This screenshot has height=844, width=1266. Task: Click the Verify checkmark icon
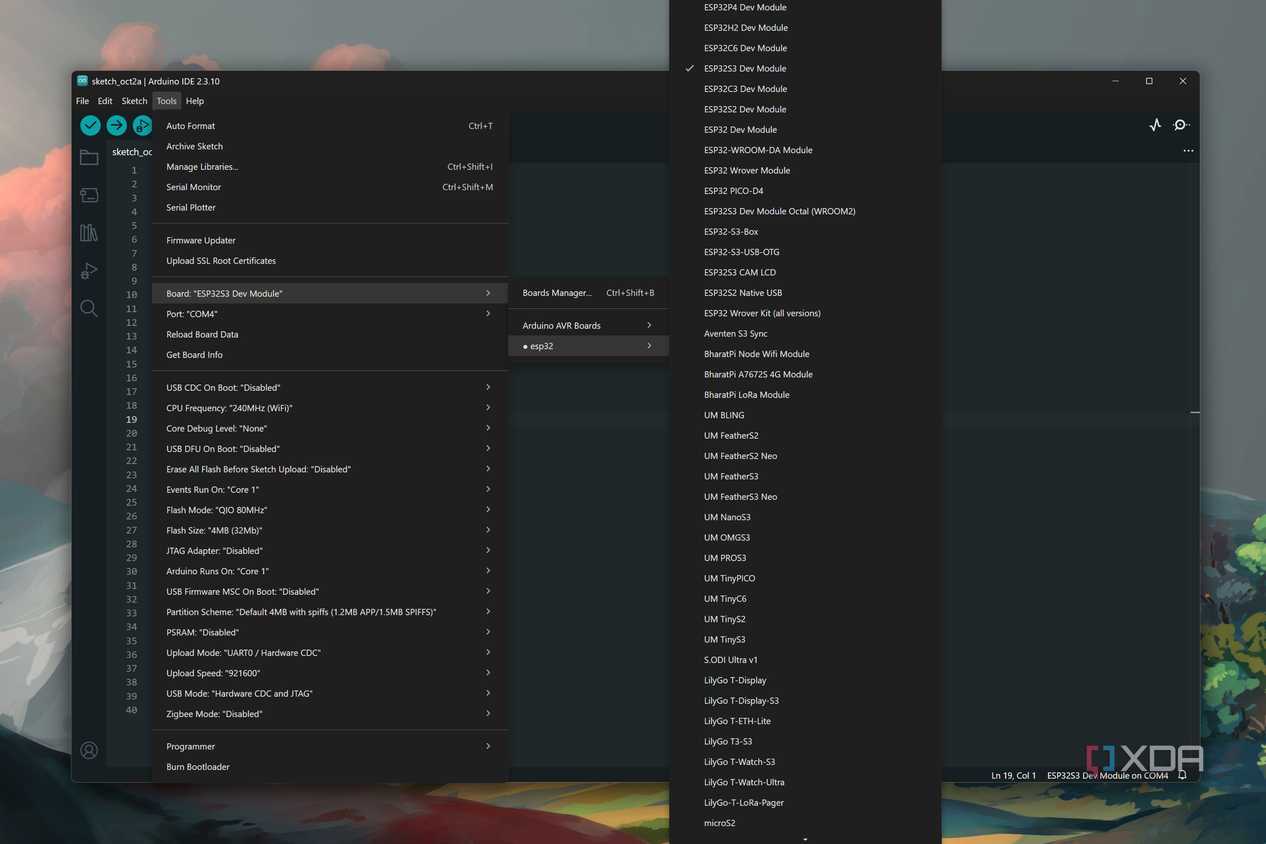90,125
